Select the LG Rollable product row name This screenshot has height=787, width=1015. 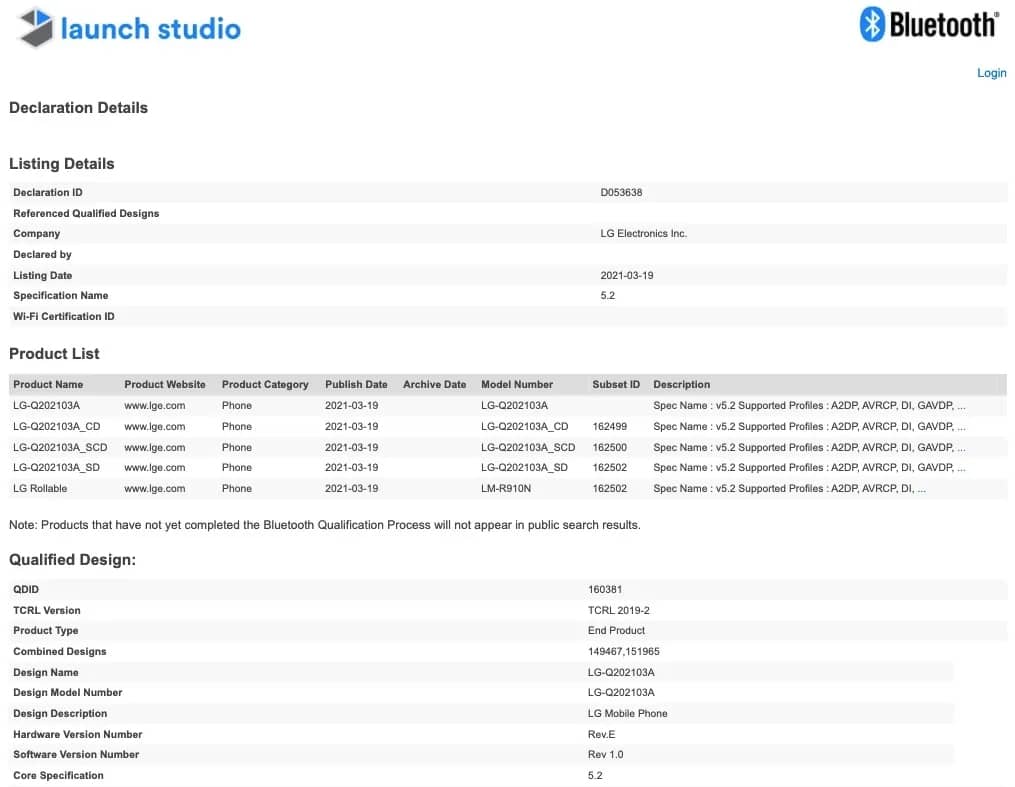pyautogui.click(x=40, y=489)
